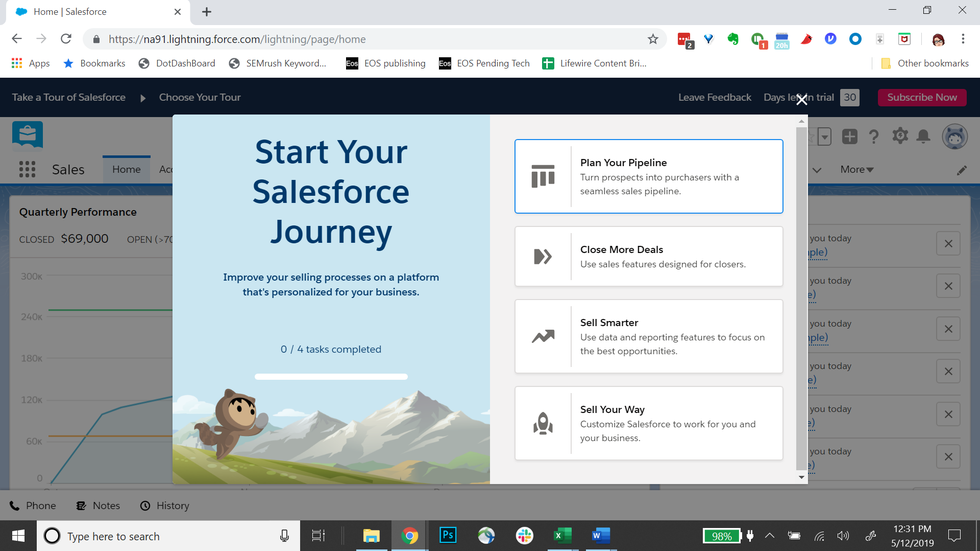980x551 pixels.
Task: Expand the favorites list dropdown arrow
Action: click(825, 137)
